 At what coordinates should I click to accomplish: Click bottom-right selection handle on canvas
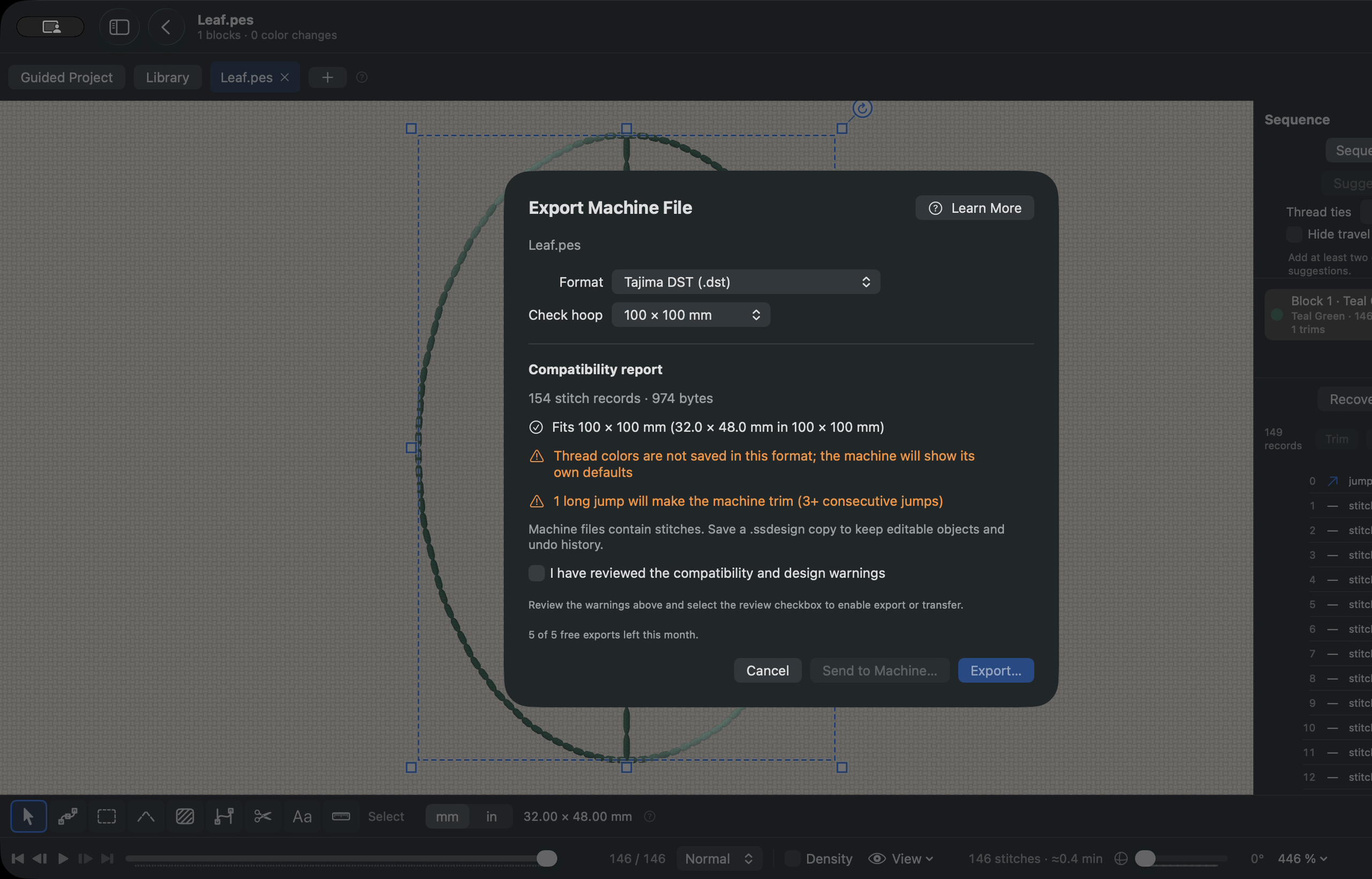point(842,768)
